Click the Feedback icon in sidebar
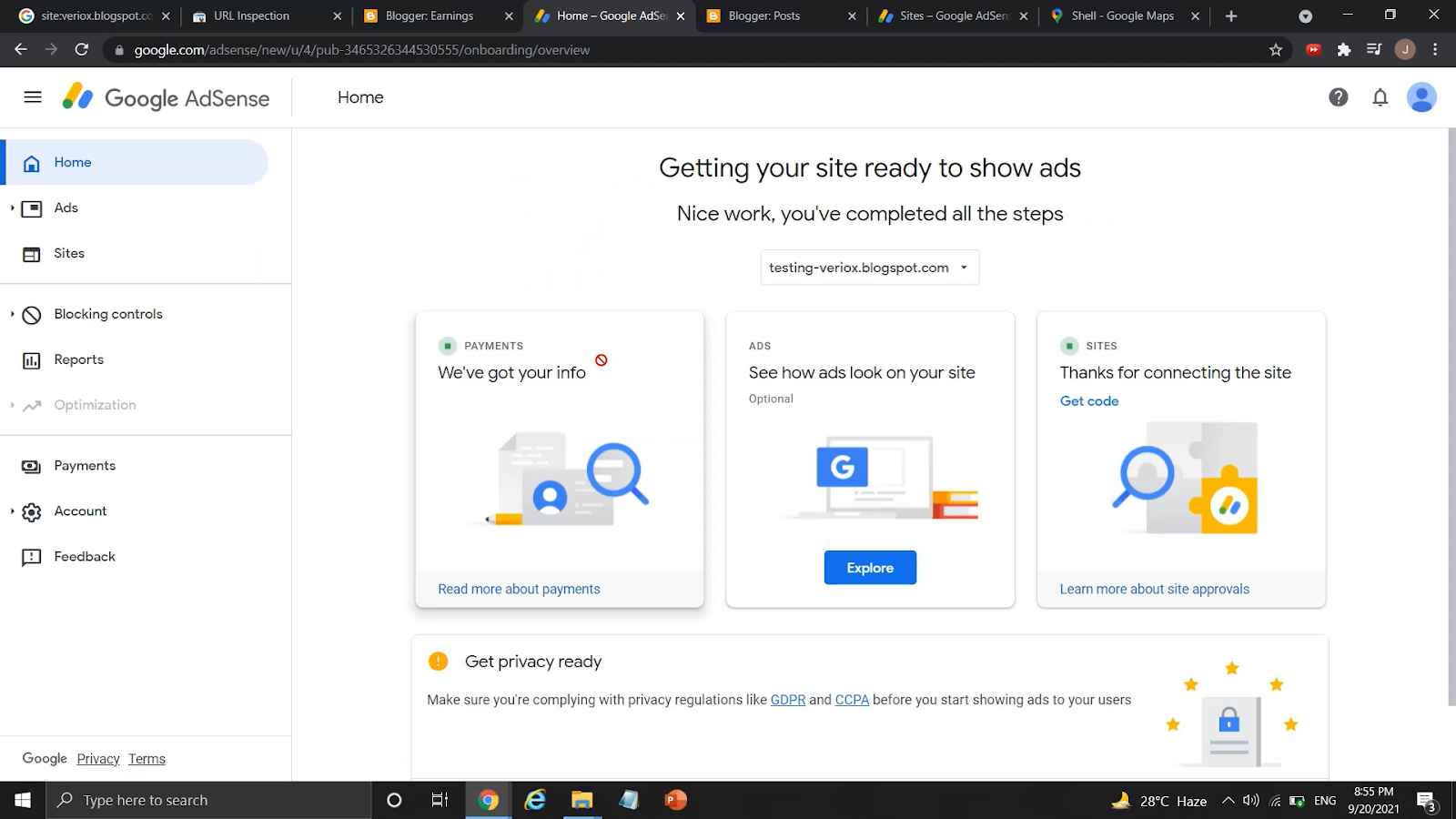This screenshot has width=1456, height=819. pos(32,557)
